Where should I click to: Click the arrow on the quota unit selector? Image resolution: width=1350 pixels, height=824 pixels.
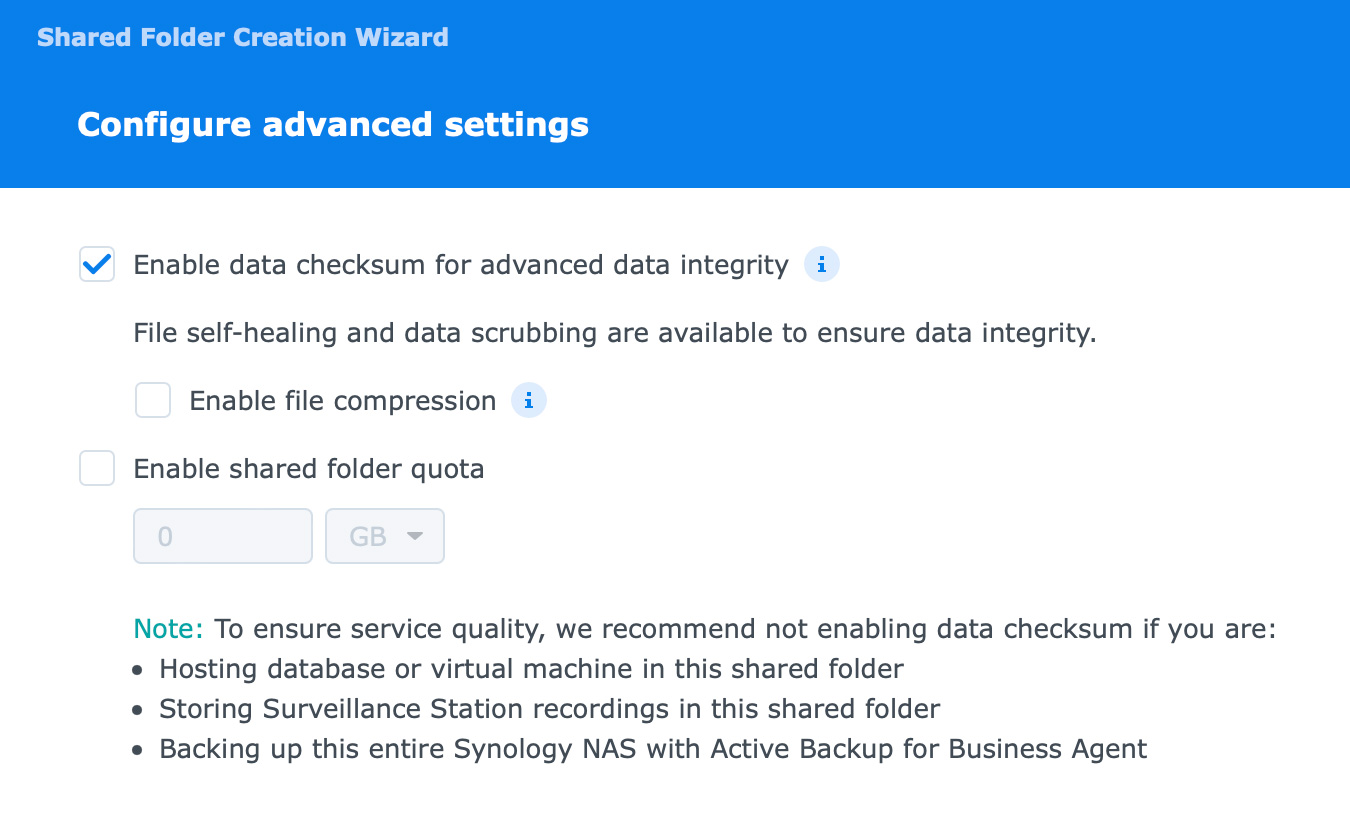pos(415,536)
